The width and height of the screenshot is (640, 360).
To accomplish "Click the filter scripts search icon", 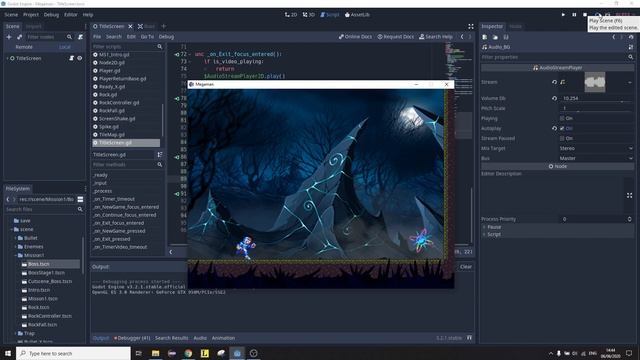I will [x=160, y=47].
